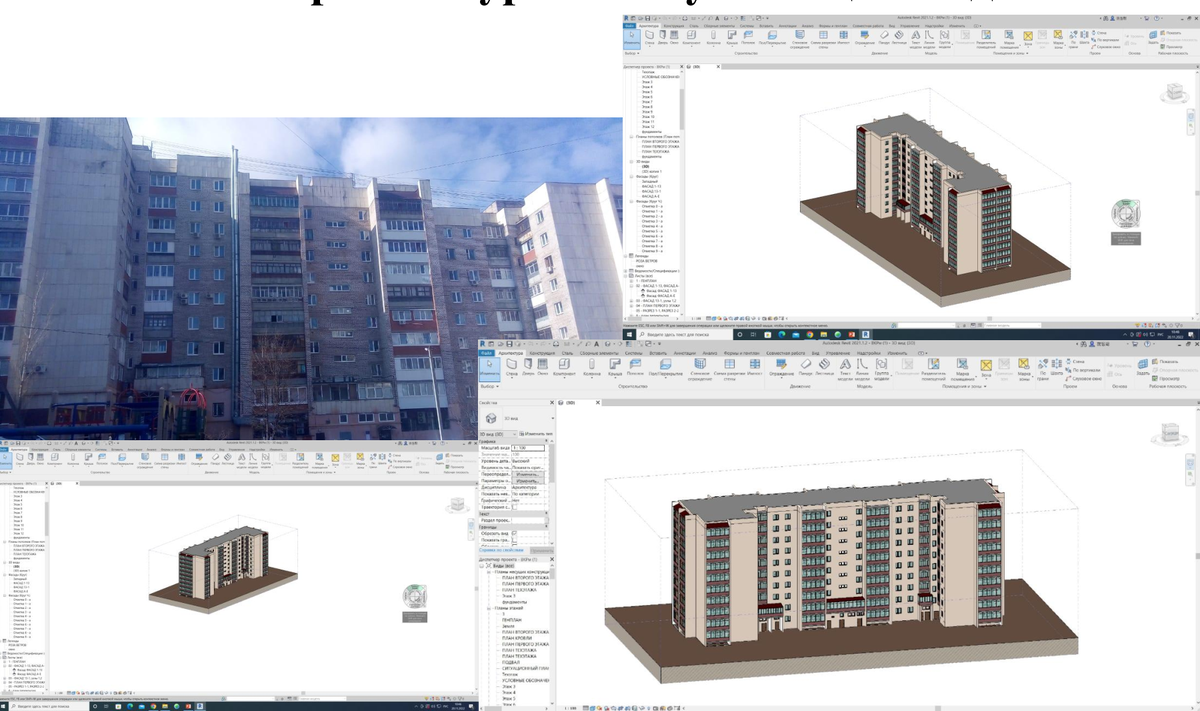Select the Ограждение tool in the Revit window with Properties palette
The image size is (1200, 711).
(781, 368)
